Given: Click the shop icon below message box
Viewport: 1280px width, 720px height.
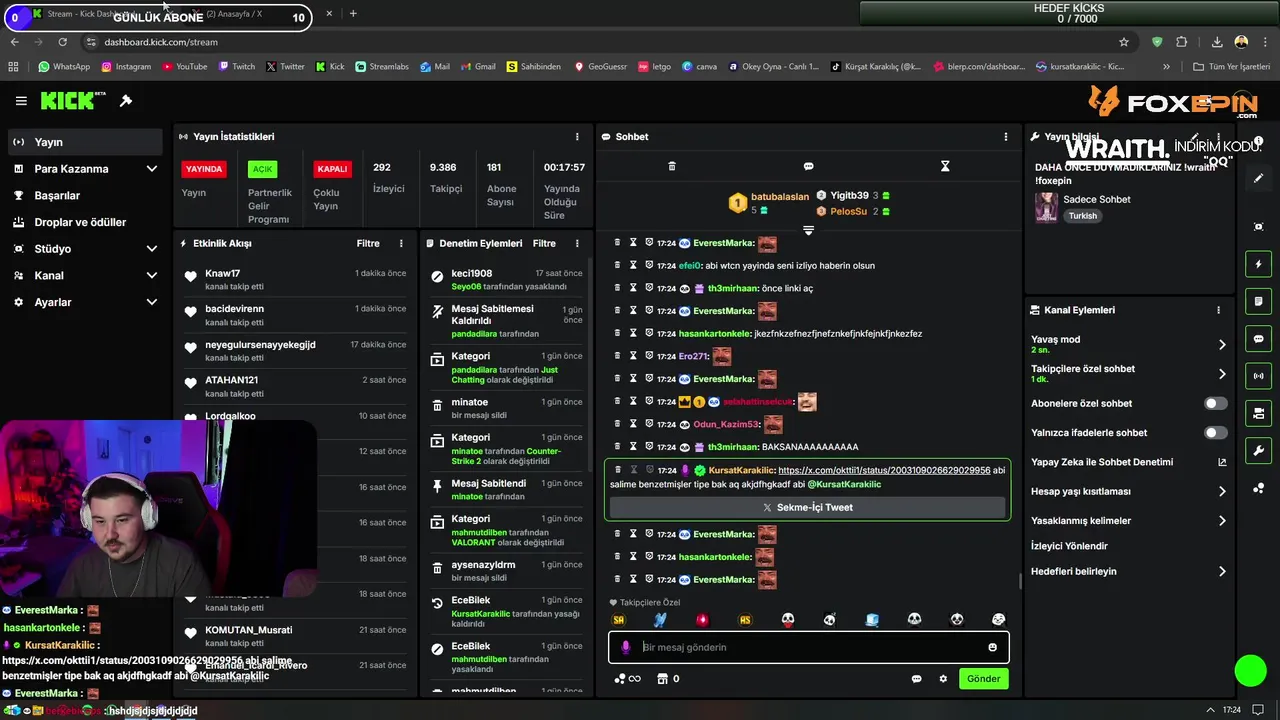Looking at the screenshot, I should tap(661, 679).
